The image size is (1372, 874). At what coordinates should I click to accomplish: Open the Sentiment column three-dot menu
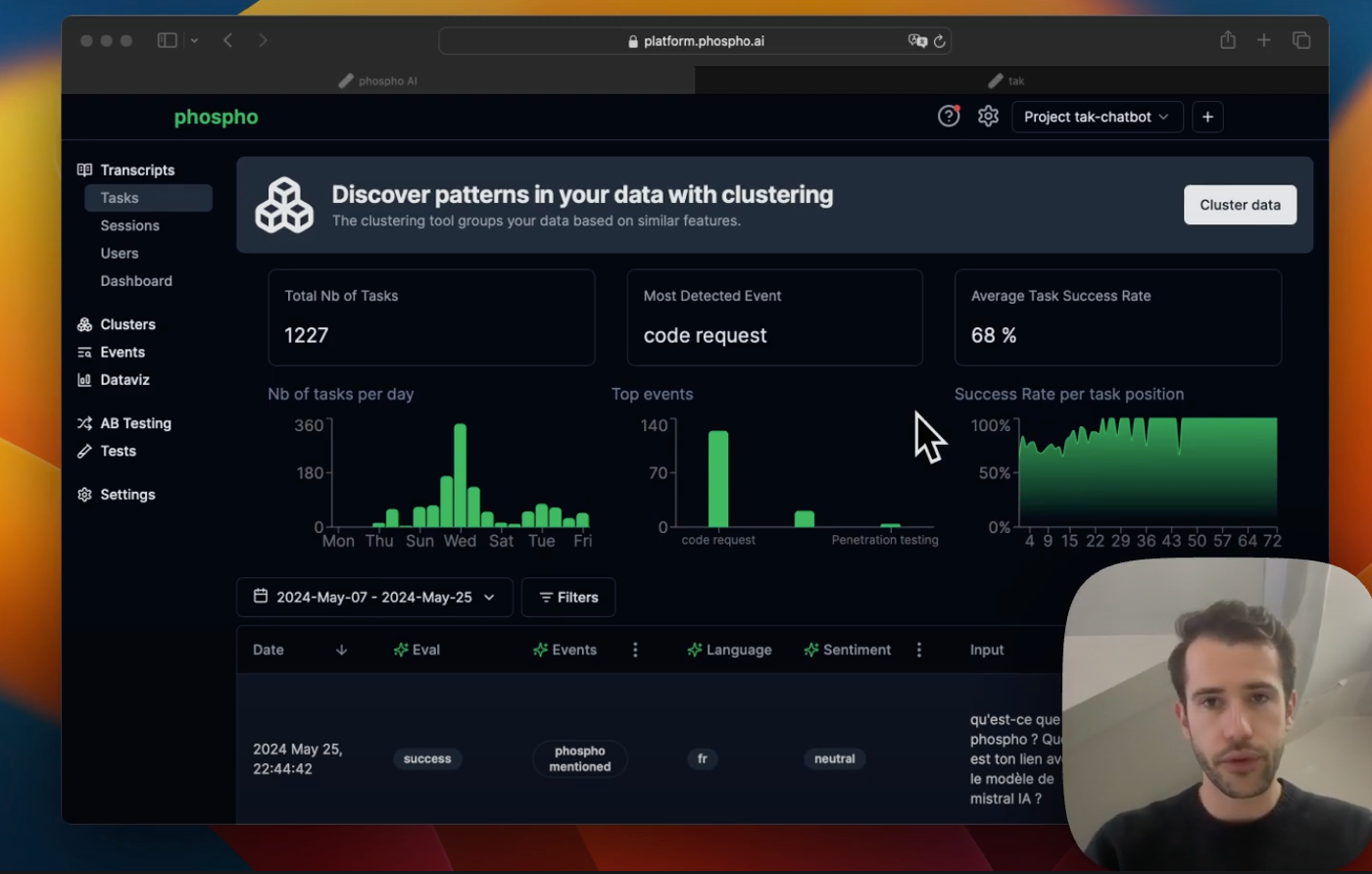tap(918, 650)
